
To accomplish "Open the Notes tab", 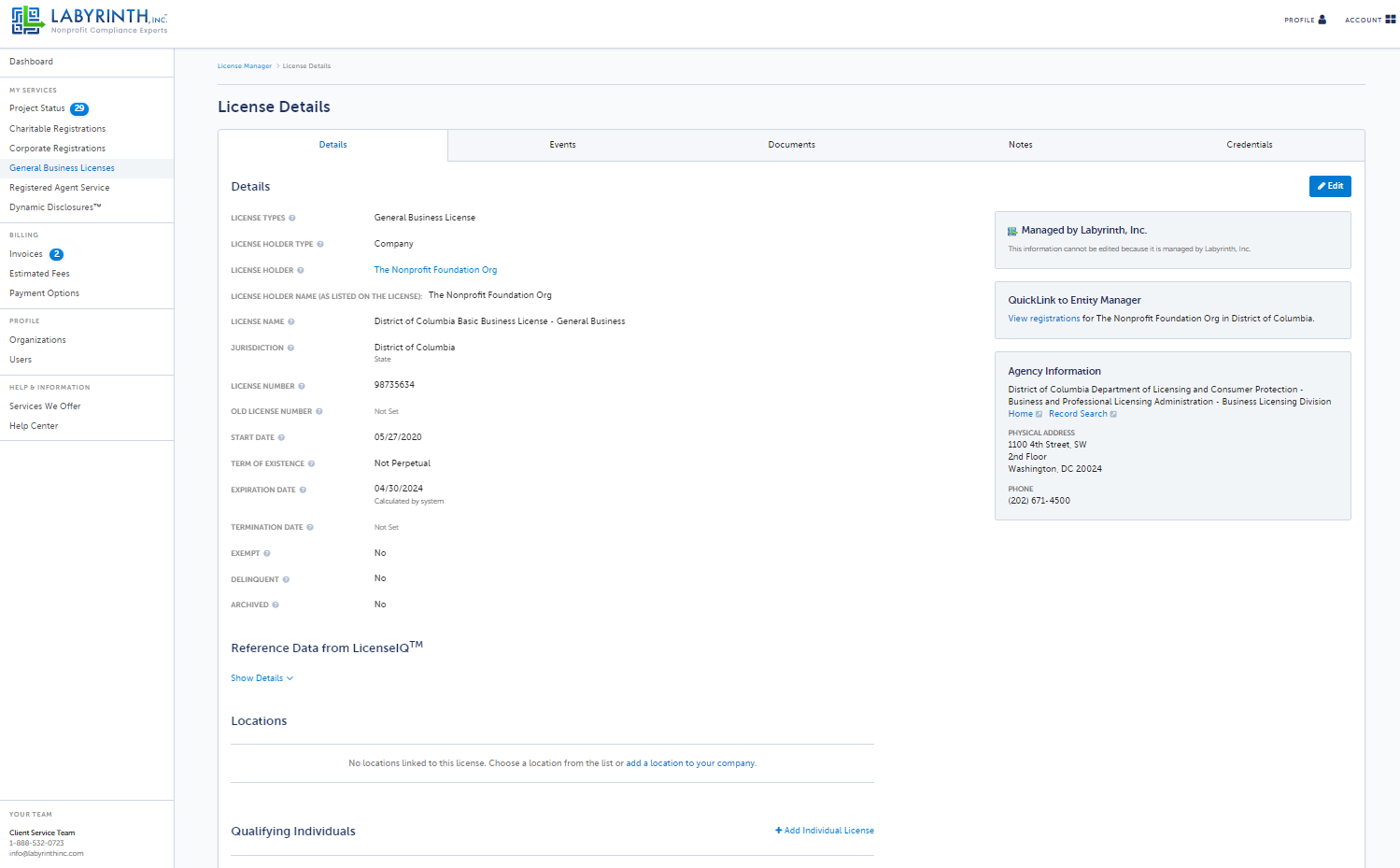I will (x=1021, y=145).
